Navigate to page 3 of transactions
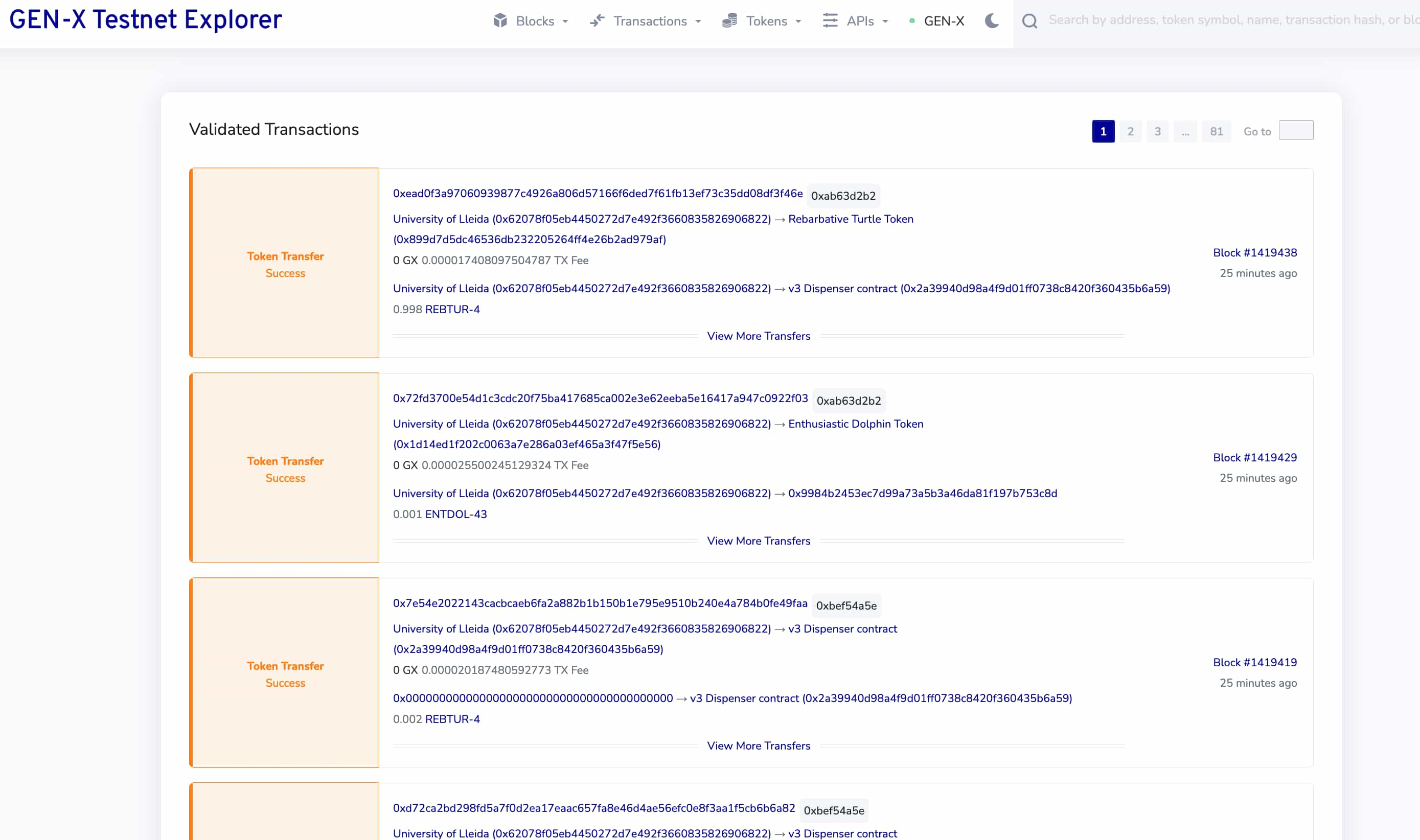This screenshot has width=1420, height=840. [1158, 131]
